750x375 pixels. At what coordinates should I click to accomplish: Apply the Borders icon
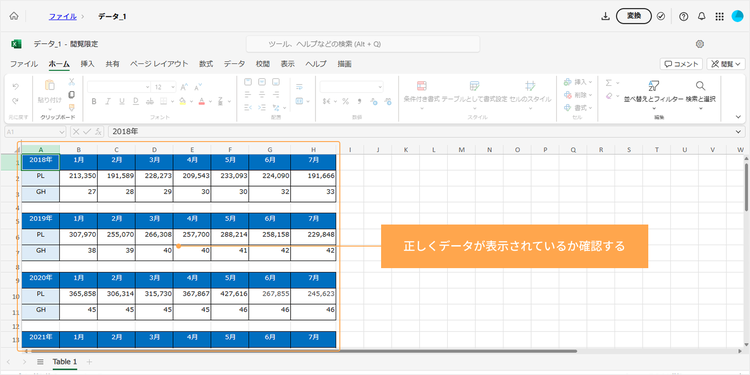click(163, 101)
